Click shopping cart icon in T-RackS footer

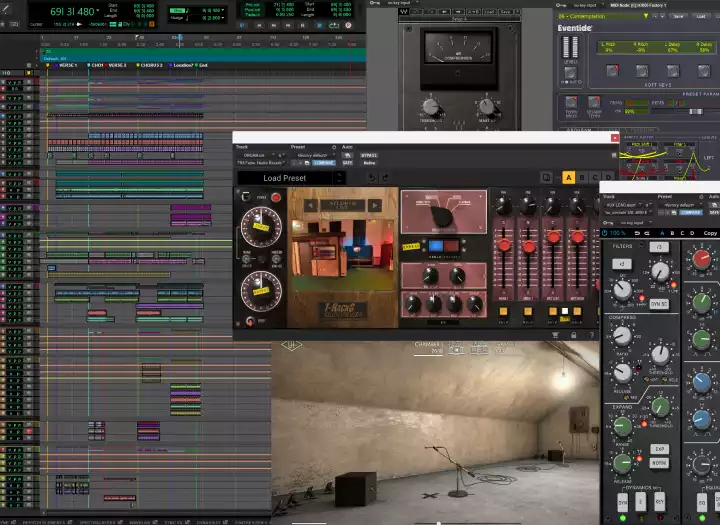(x=556, y=335)
